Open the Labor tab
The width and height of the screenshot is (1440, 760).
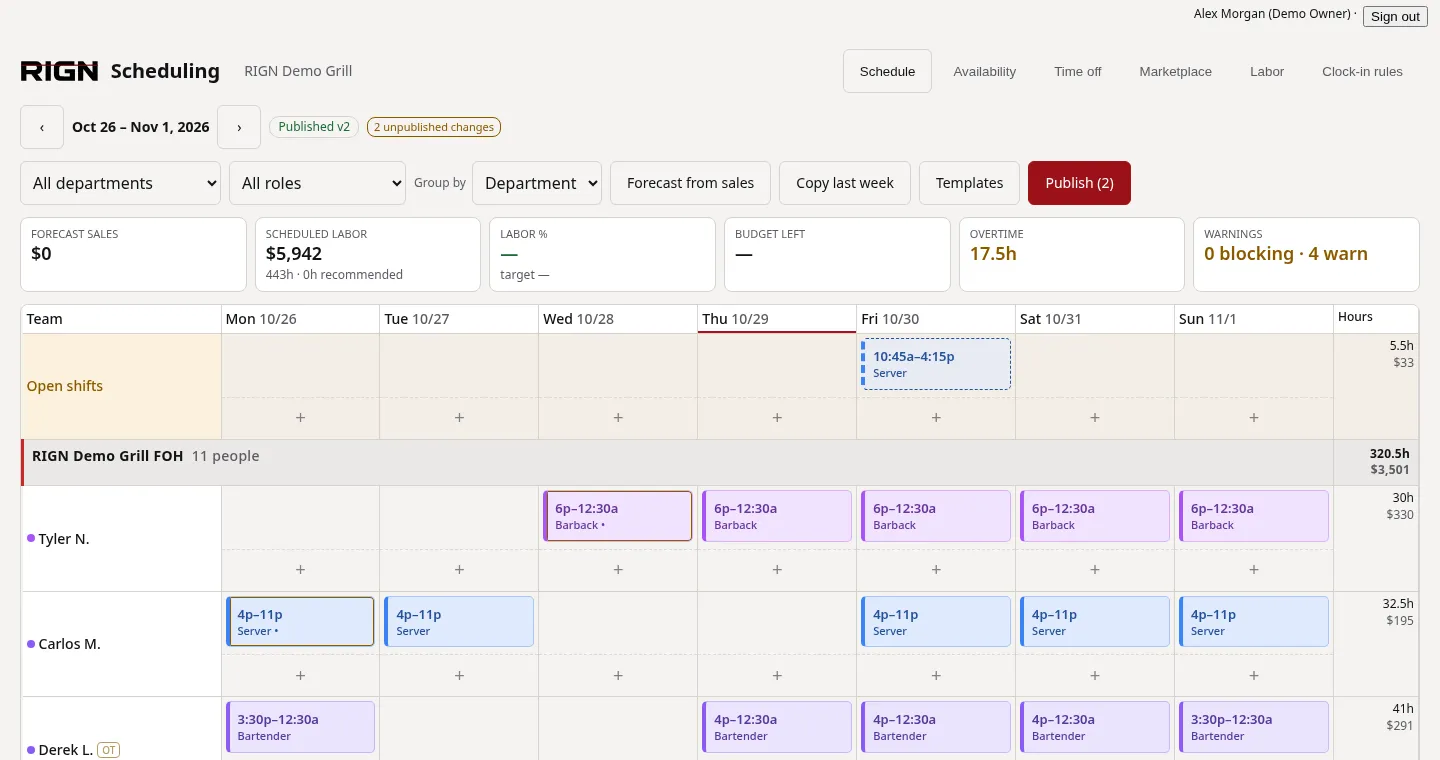(1267, 71)
